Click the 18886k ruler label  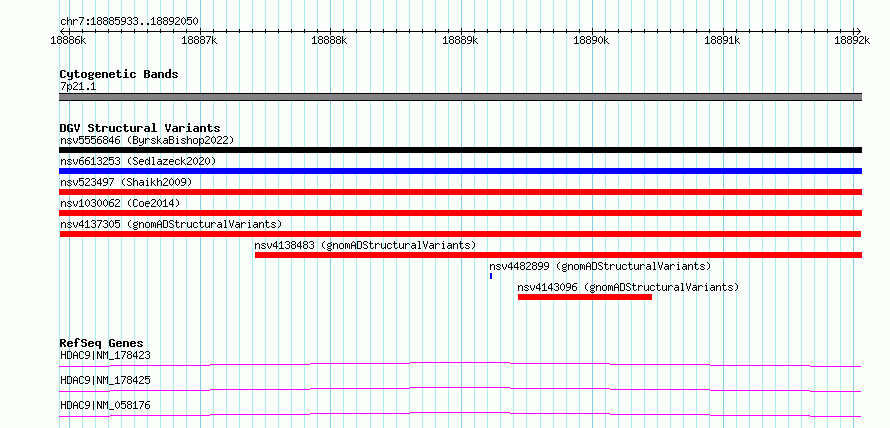69,40
